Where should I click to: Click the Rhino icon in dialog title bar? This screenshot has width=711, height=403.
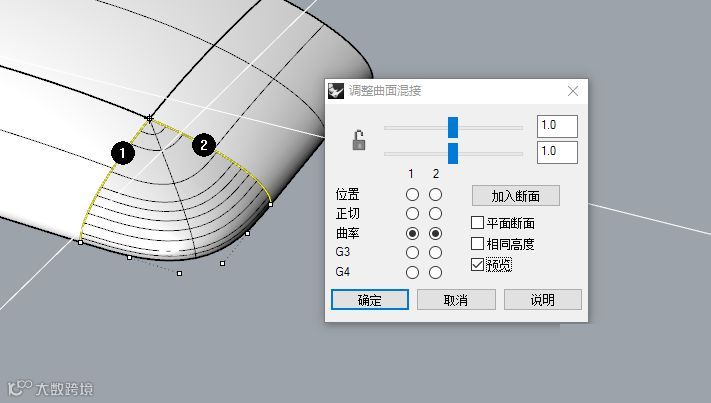coord(336,91)
